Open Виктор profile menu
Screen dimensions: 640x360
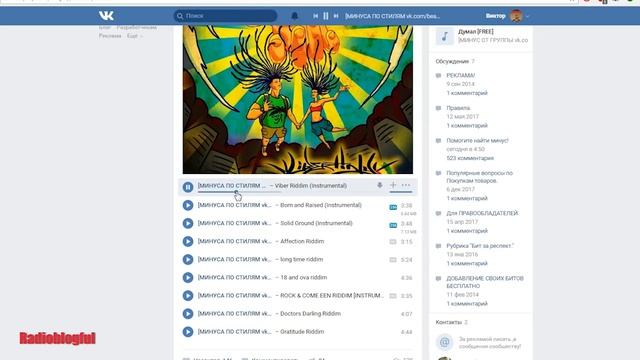pos(507,16)
